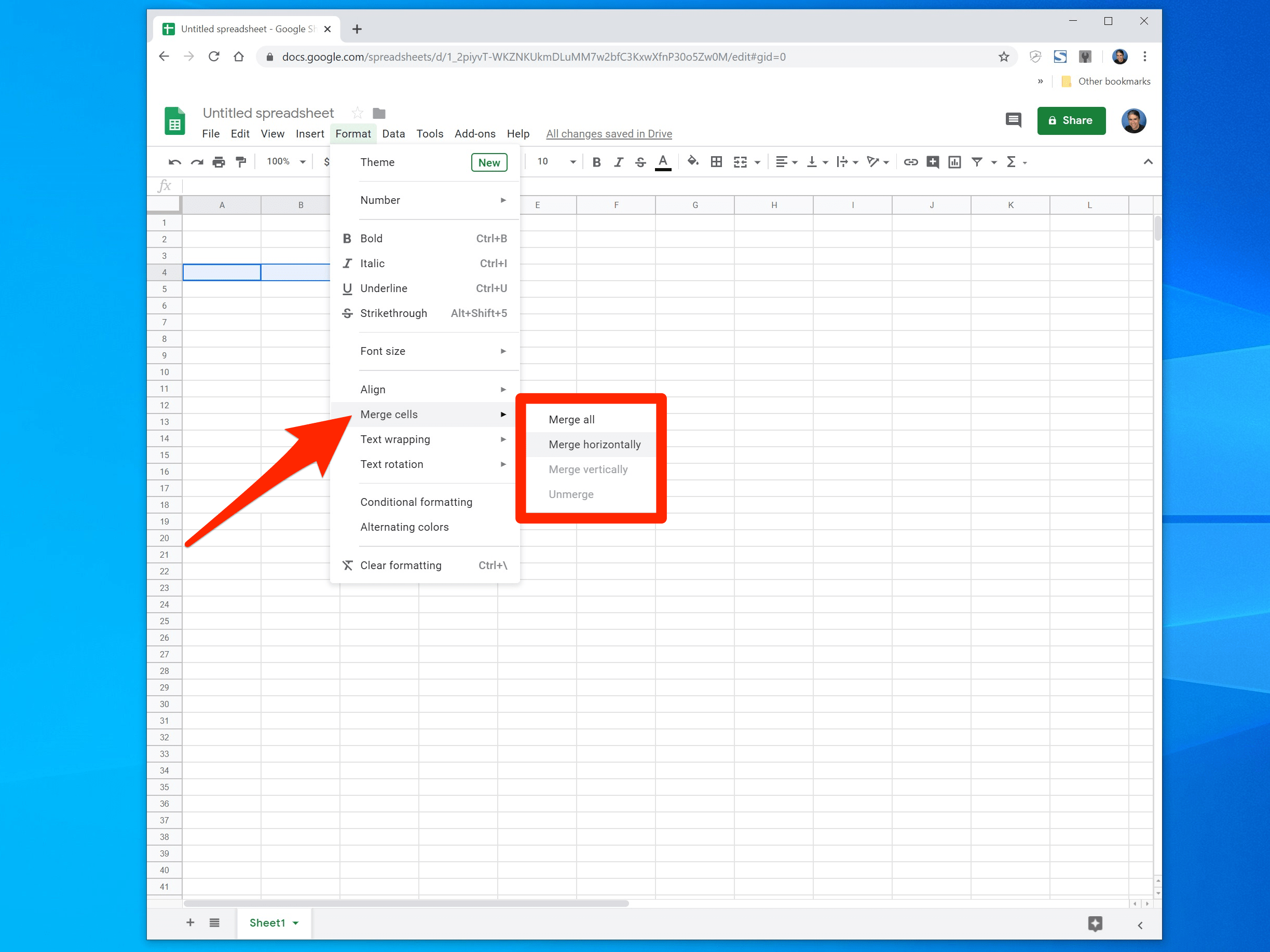1270x952 pixels.
Task: Toggle bold in the toolbar
Action: click(596, 162)
